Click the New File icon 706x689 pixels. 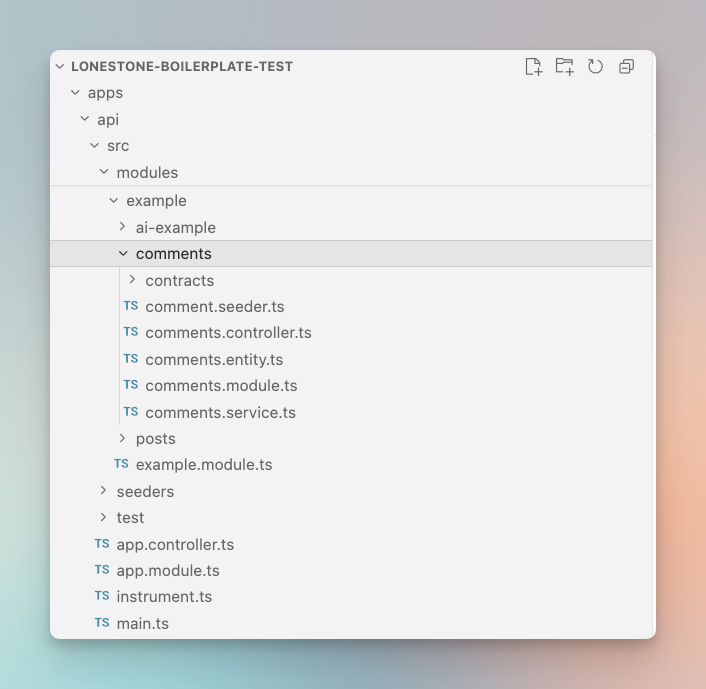[533, 66]
